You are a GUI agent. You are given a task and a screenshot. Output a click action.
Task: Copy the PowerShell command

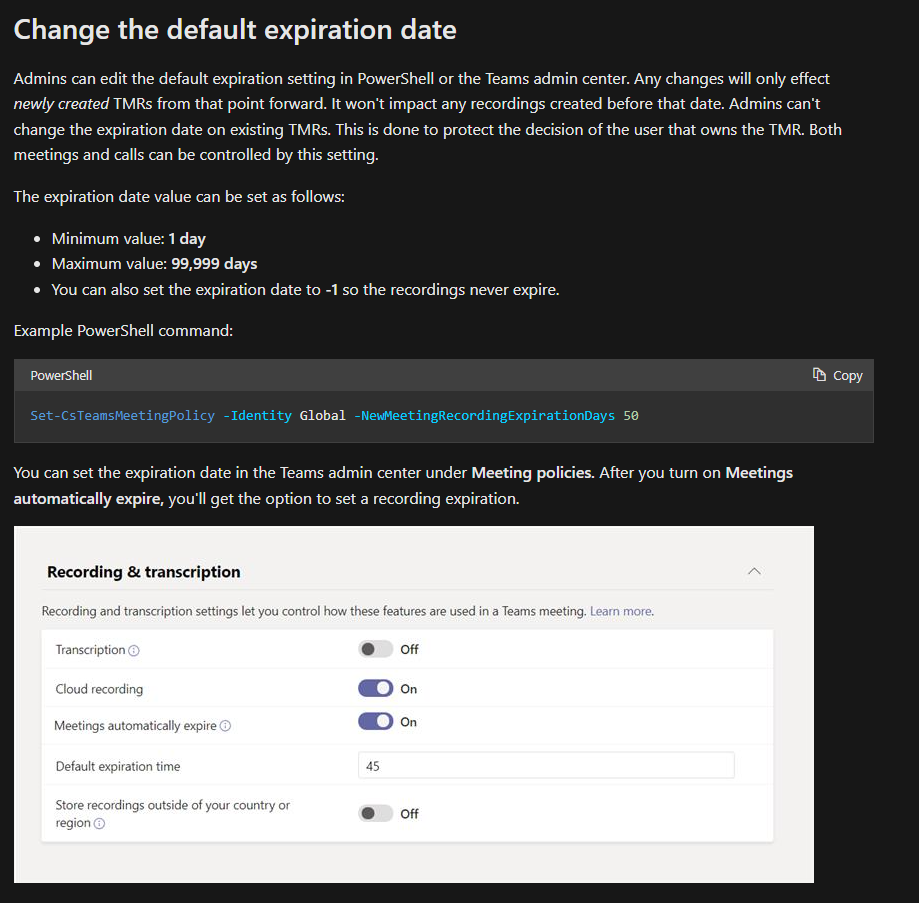tap(837, 375)
